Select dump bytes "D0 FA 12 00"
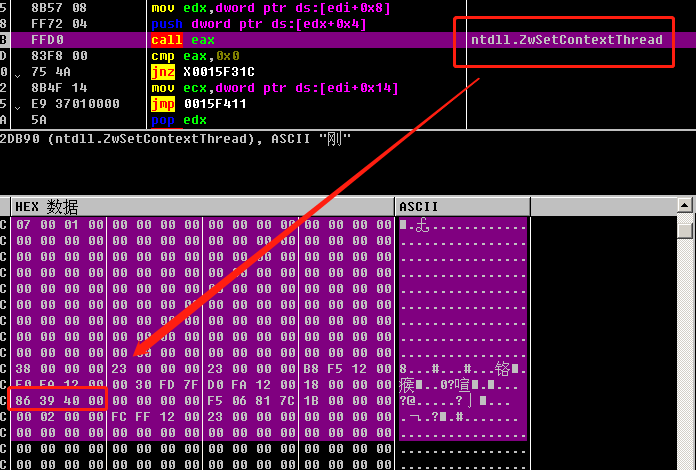 [251, 385]
